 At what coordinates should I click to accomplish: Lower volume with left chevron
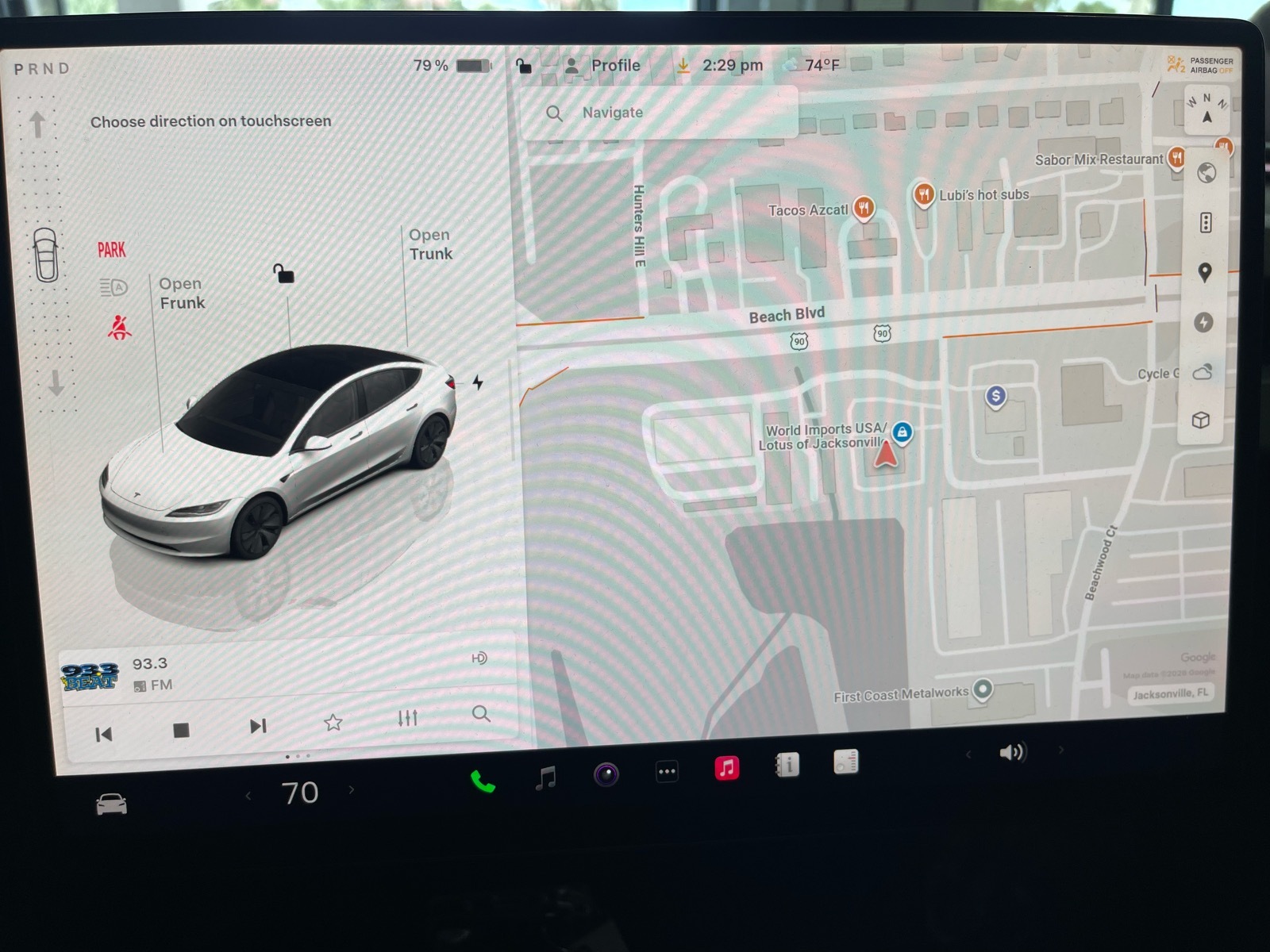(x=968, y=754)
